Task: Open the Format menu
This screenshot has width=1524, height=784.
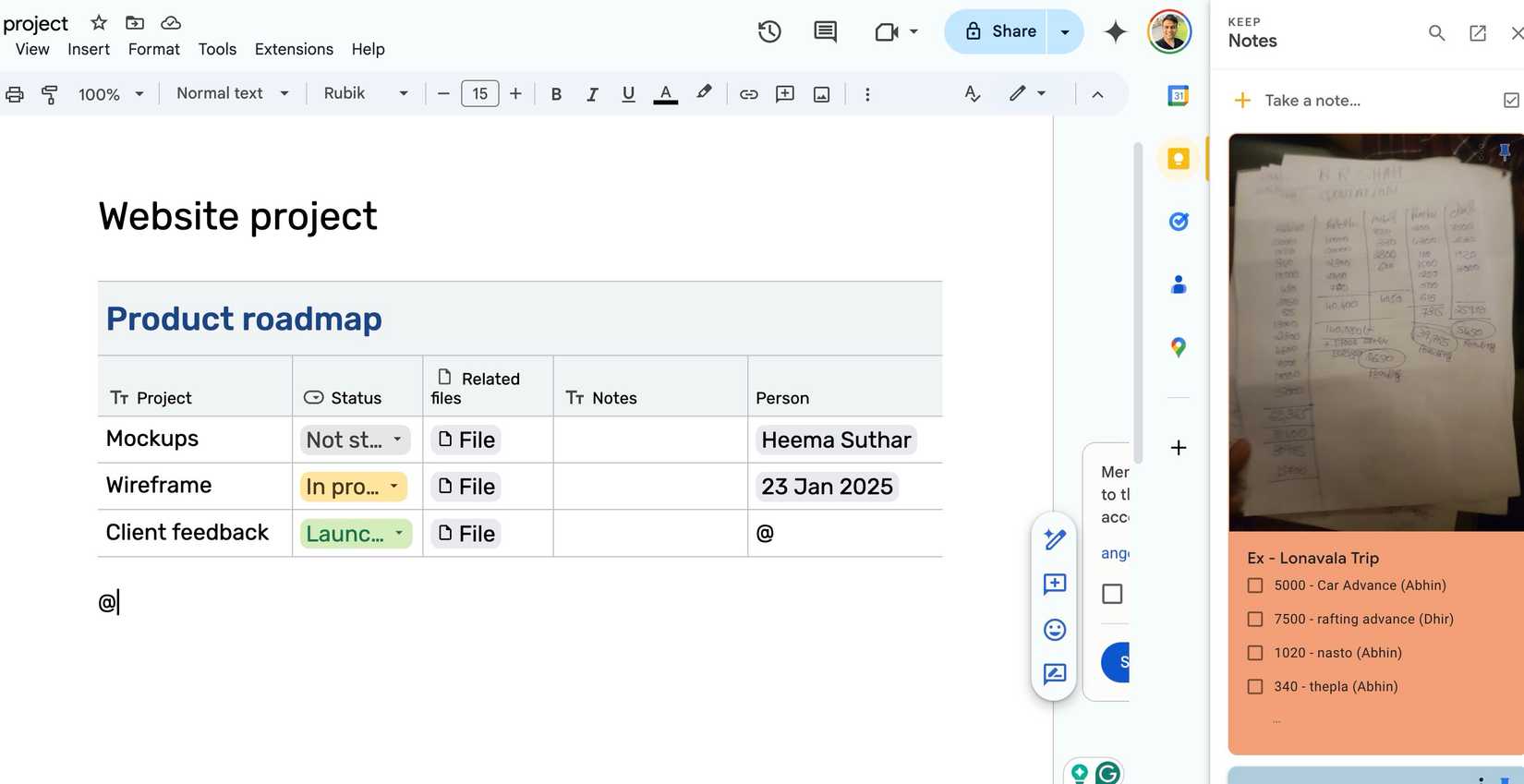Action: tap(153, 49)
